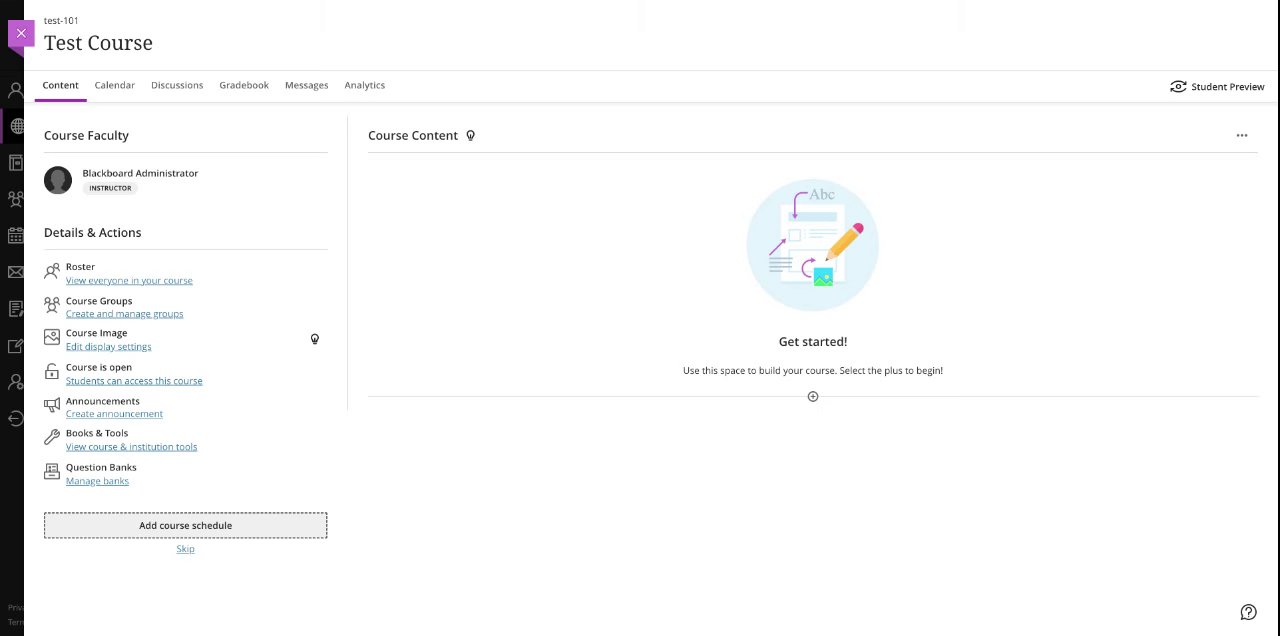
Task: Click the Skip link
Action: (x=185, y=549)
